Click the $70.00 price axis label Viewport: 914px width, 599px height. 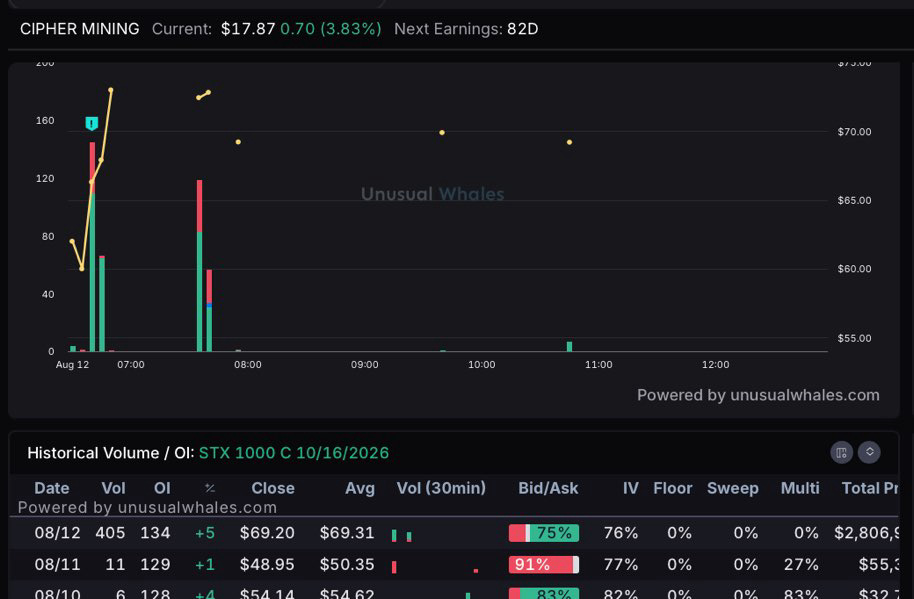pyautogui.click(x=854, y=132)
